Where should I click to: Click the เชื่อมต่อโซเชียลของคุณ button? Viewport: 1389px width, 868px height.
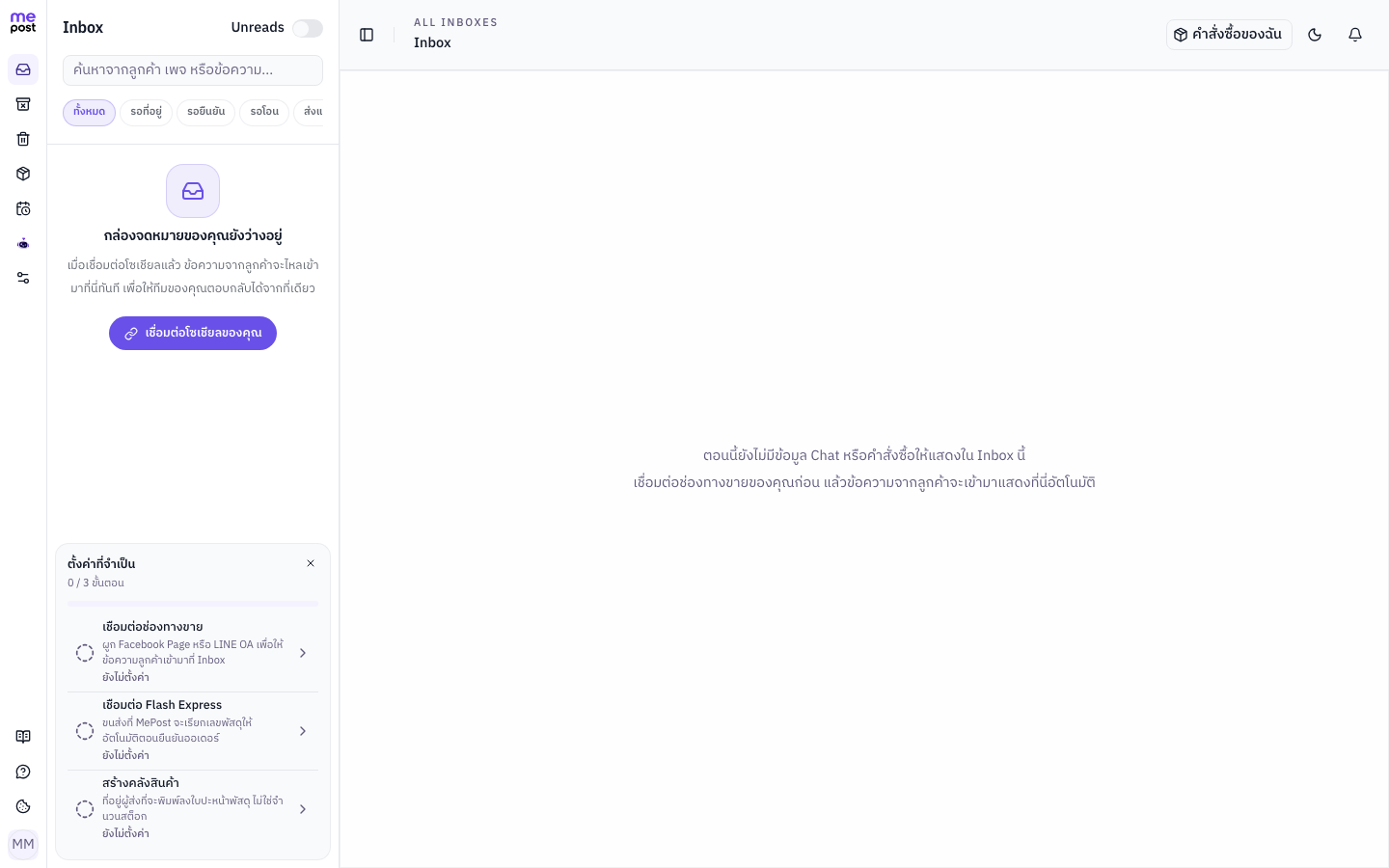click(x=193, y=333)
